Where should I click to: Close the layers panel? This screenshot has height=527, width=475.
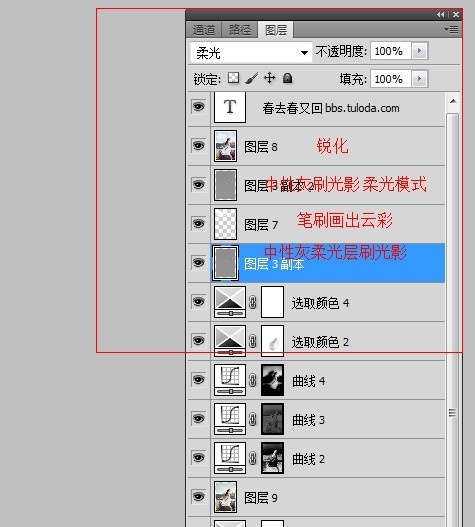click(x=456, y=14)
